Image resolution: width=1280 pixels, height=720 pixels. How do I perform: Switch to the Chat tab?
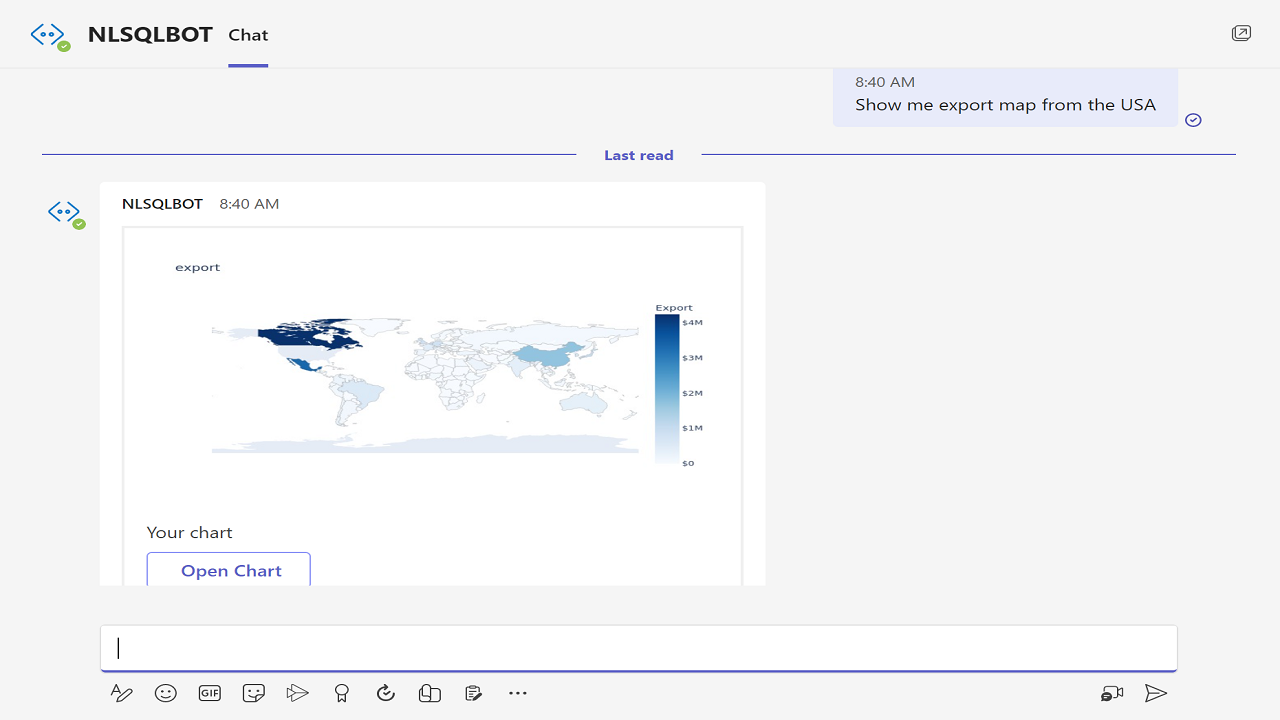pyautogui.click(x=248, y=35)
